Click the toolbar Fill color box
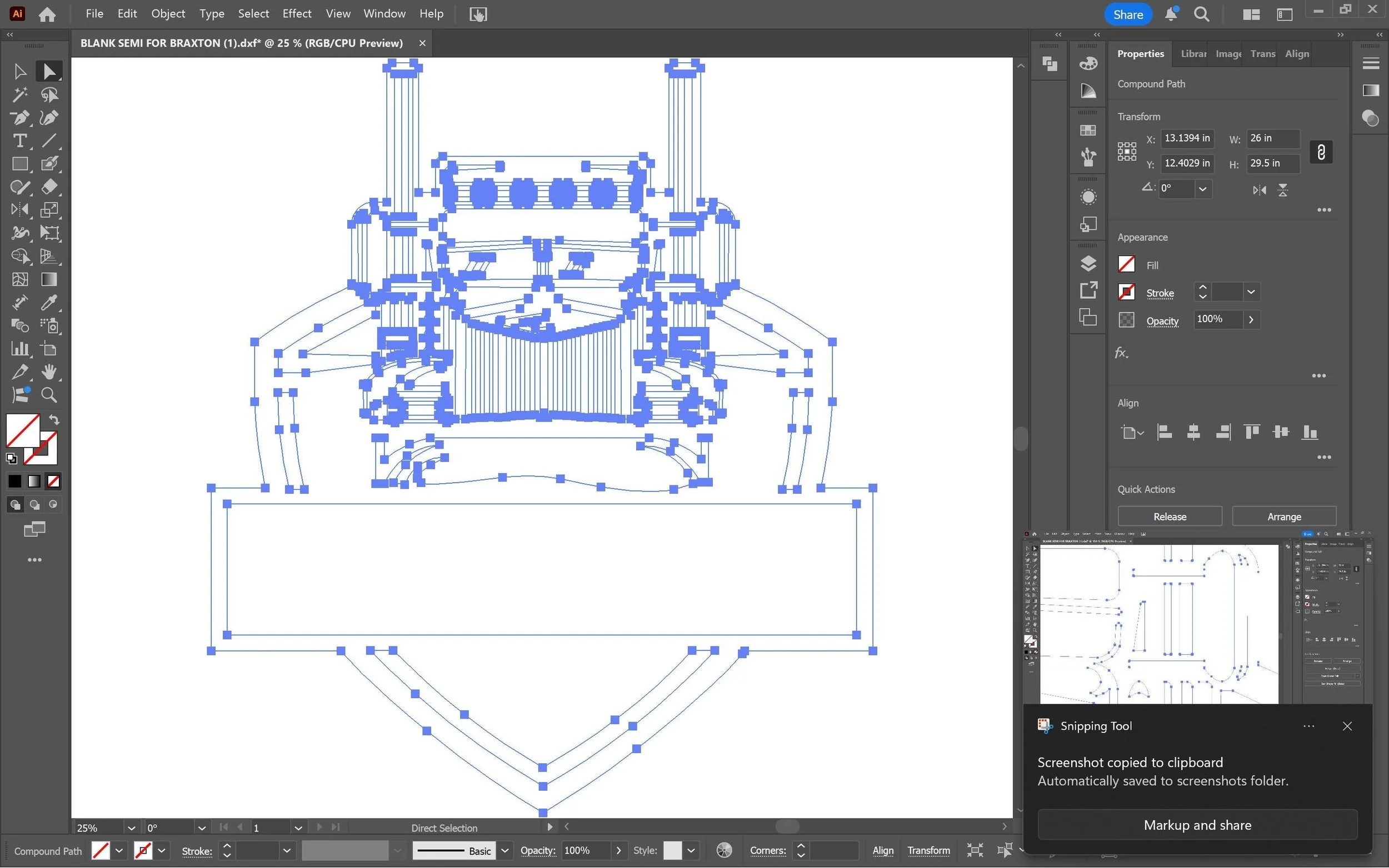Viewport: 1389px width, 868px height. [x=22, y=430]
